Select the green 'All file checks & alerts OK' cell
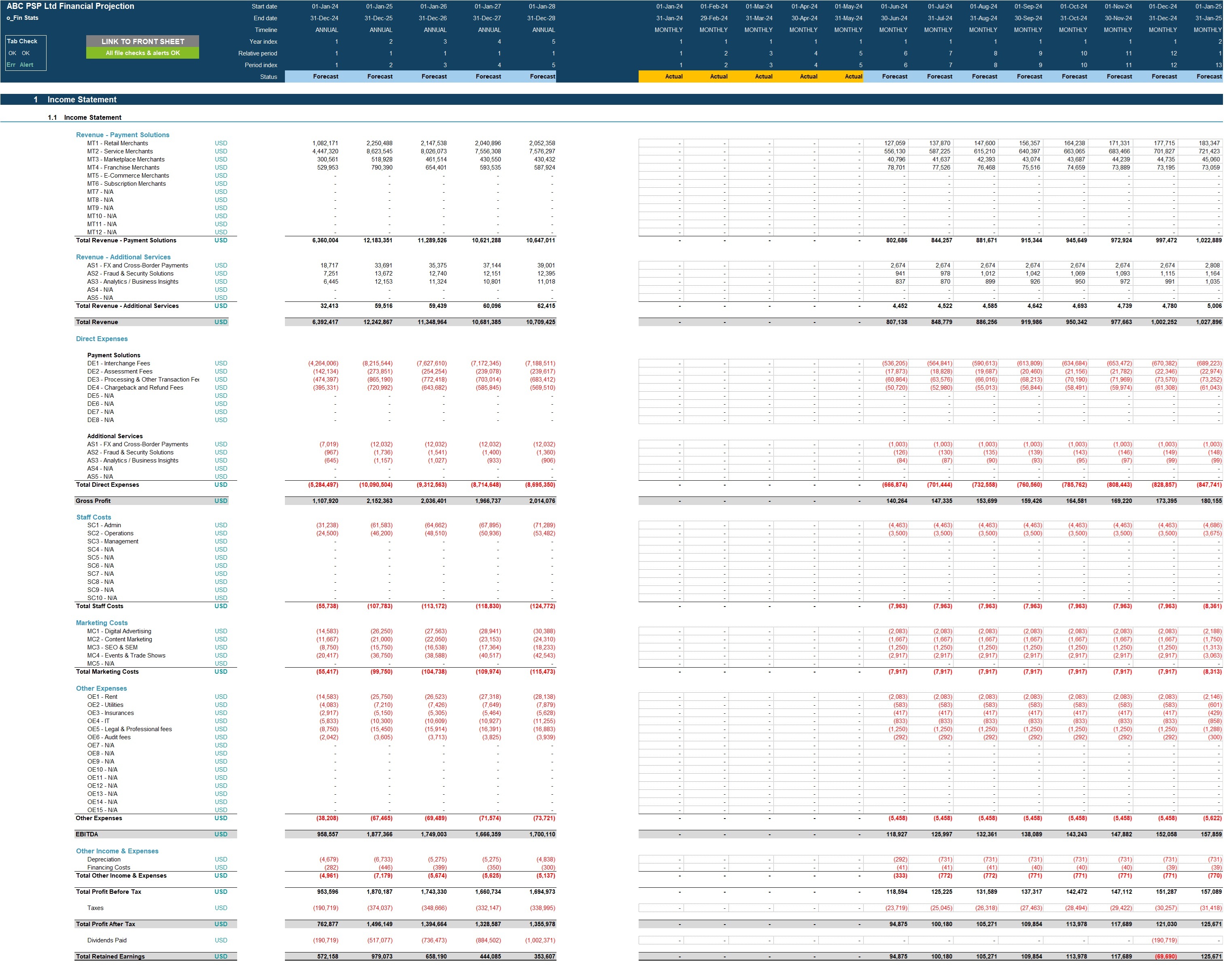Screen dimensions: 1225x980 pyautogui.click(x=142, y=53)
